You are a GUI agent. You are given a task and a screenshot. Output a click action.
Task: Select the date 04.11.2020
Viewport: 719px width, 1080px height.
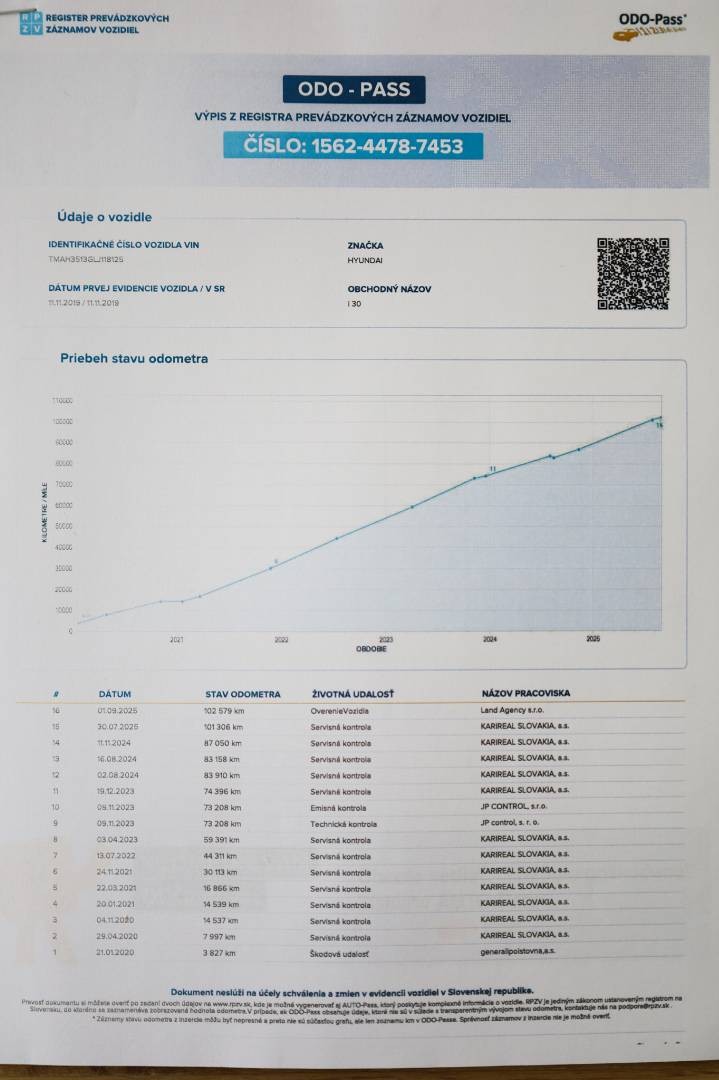(x=115, y=920)
